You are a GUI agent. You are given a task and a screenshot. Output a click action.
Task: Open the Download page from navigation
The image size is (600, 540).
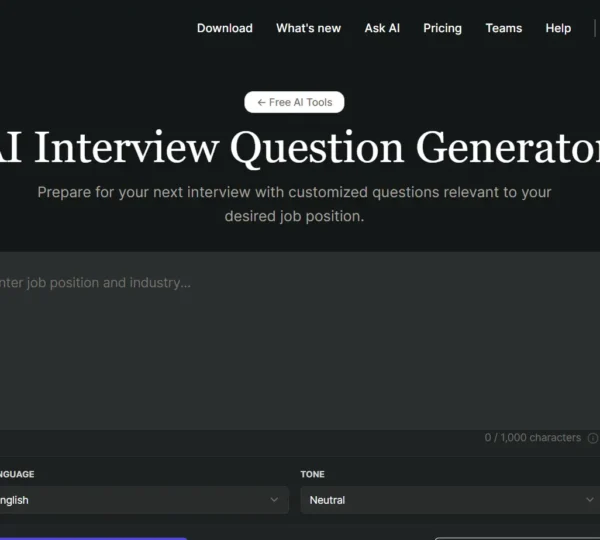point(225,28)
